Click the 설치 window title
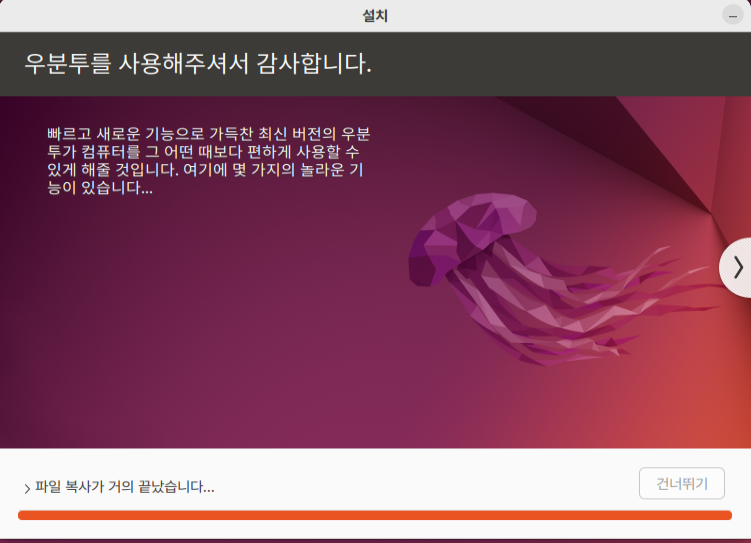Screen dimensions: 751x543 coord(375,16)
